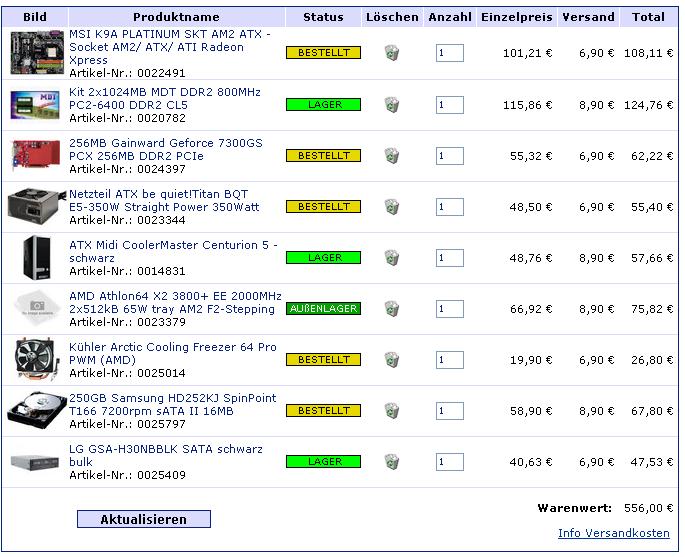This screenshot has width=685, height=557.
Task: Open AMD Athlon64 X2 3800+ EE link
Action: [x=175, y=302]
